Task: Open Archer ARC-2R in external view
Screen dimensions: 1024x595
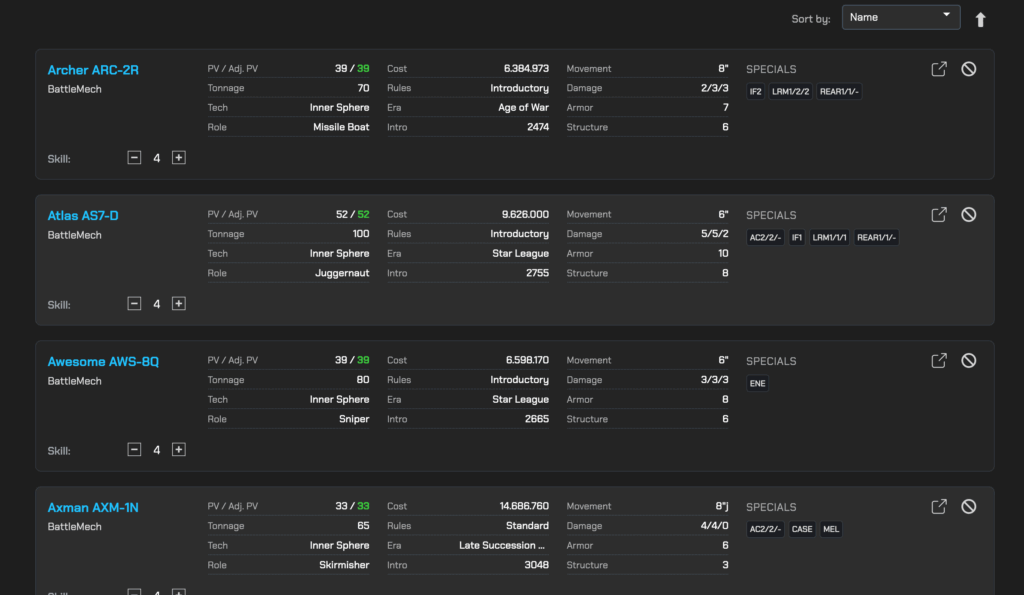Action: [x=939, y=69]
